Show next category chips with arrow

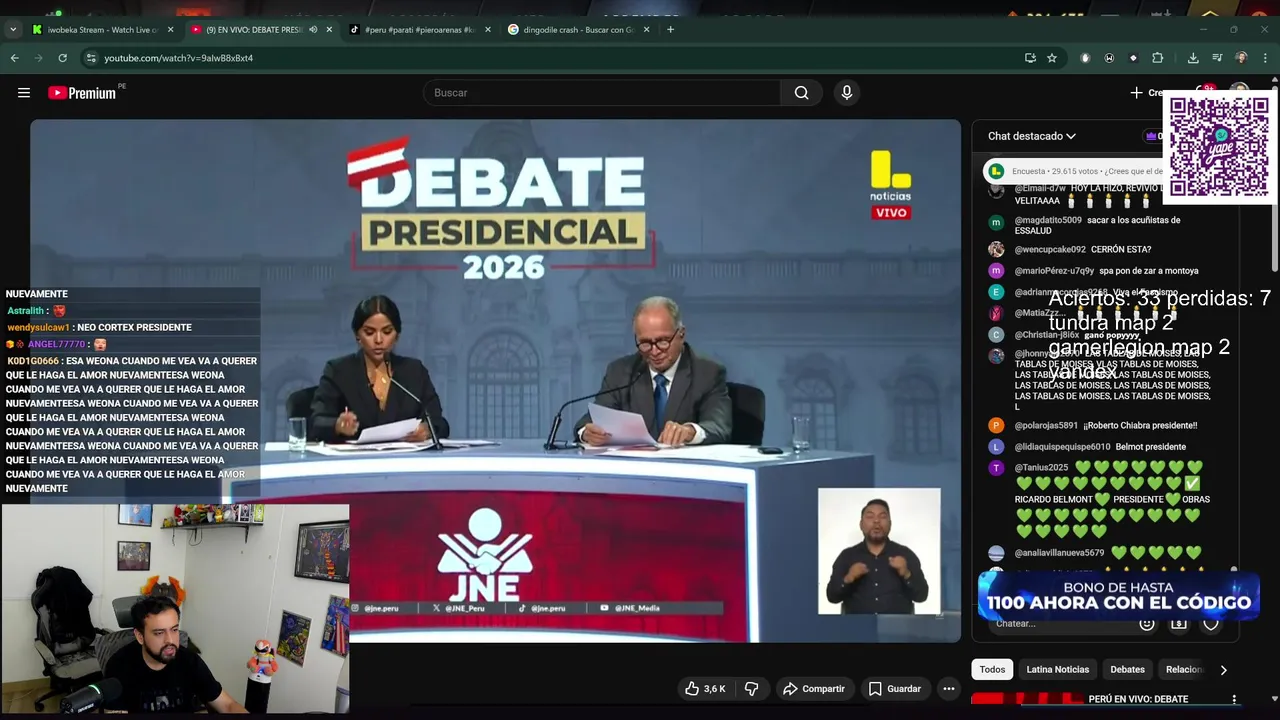[x=1223, y=670]
